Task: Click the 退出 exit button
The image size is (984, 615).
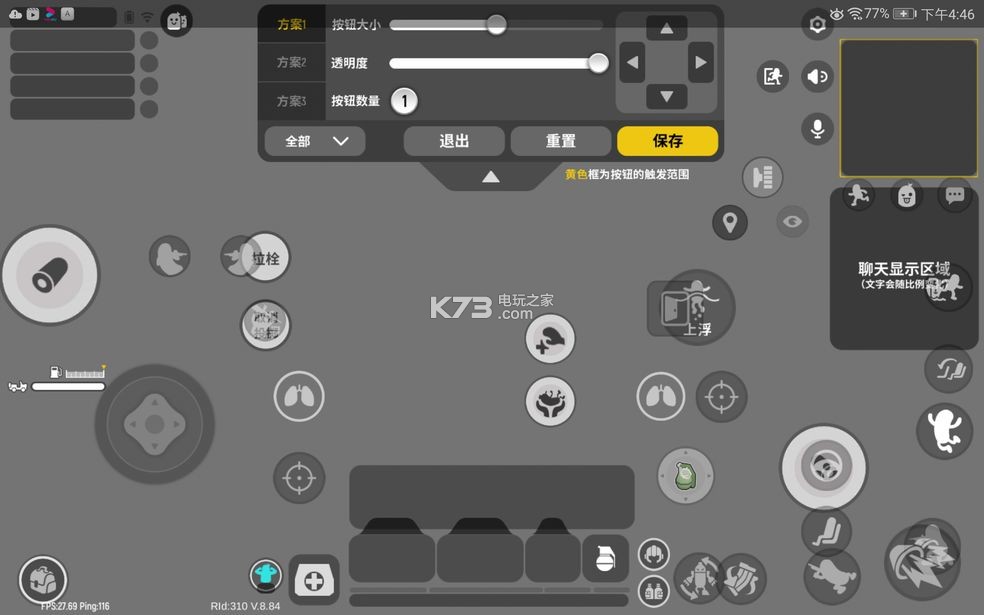Action: [454, 141]
